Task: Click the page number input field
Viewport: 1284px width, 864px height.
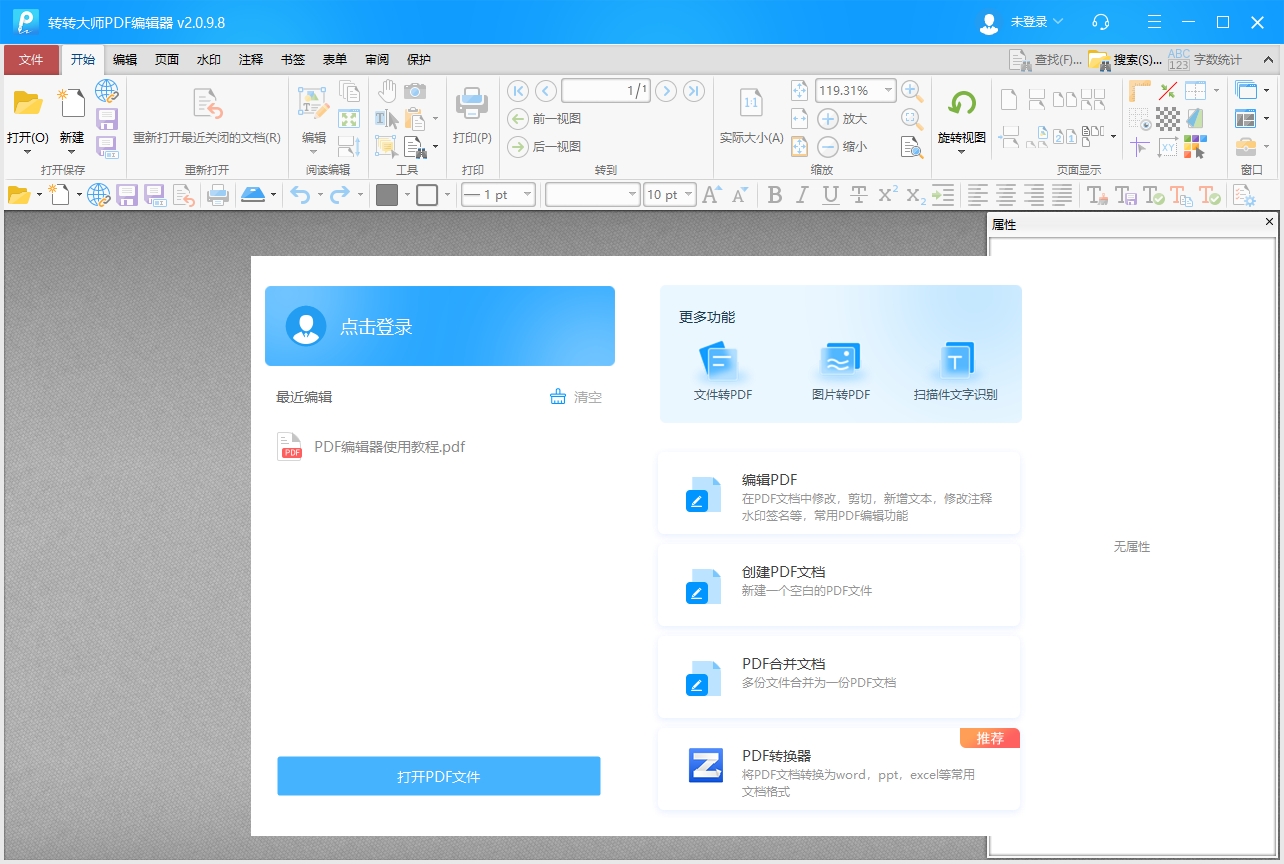Action: point(606,91)
